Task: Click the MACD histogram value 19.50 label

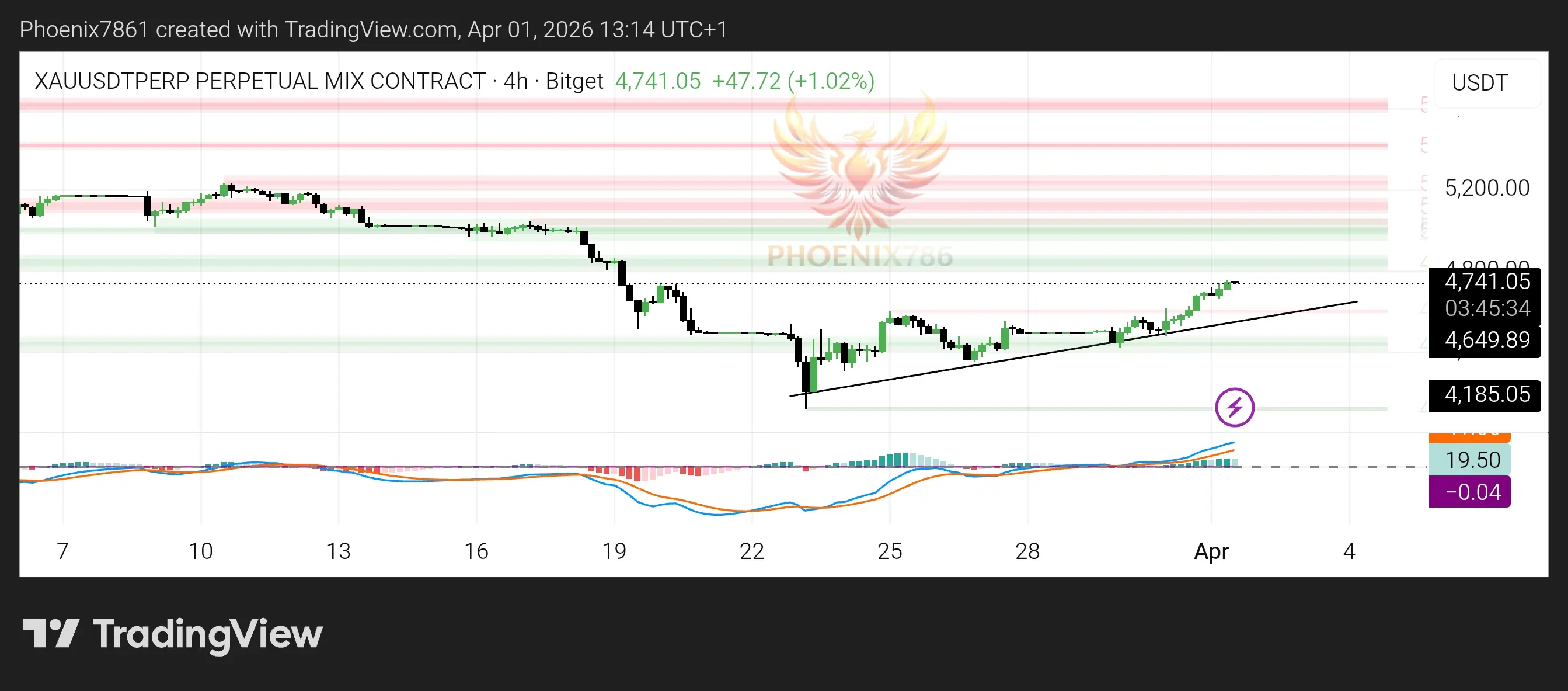Action: [1471, 460]
